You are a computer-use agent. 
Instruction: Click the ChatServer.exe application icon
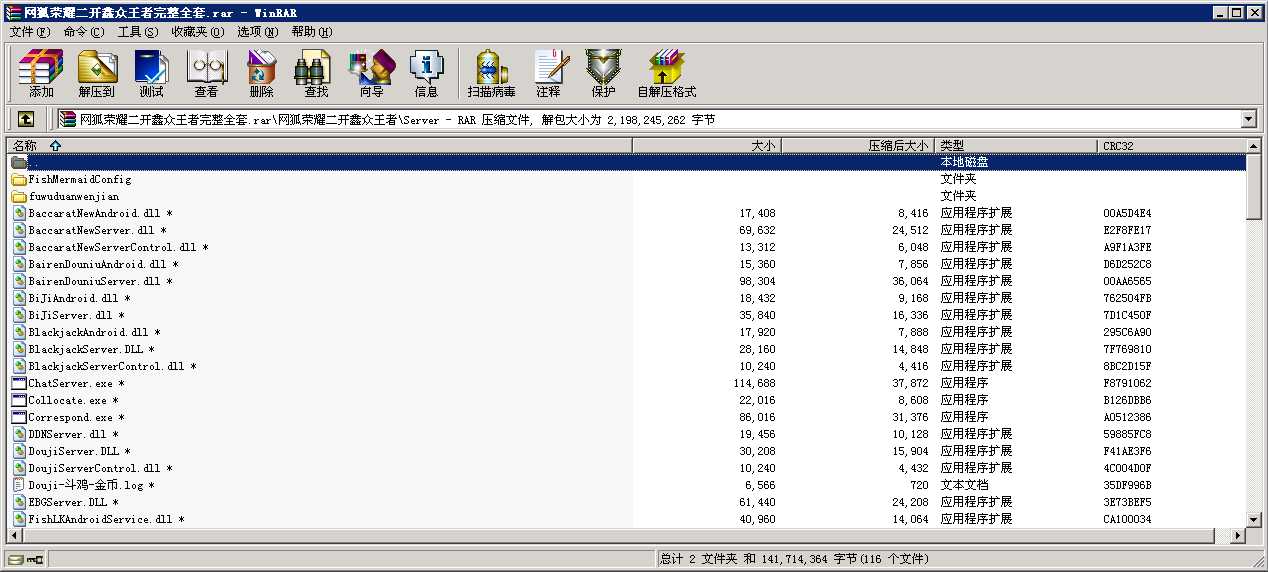pyautogui.click(x=19, y=383)
